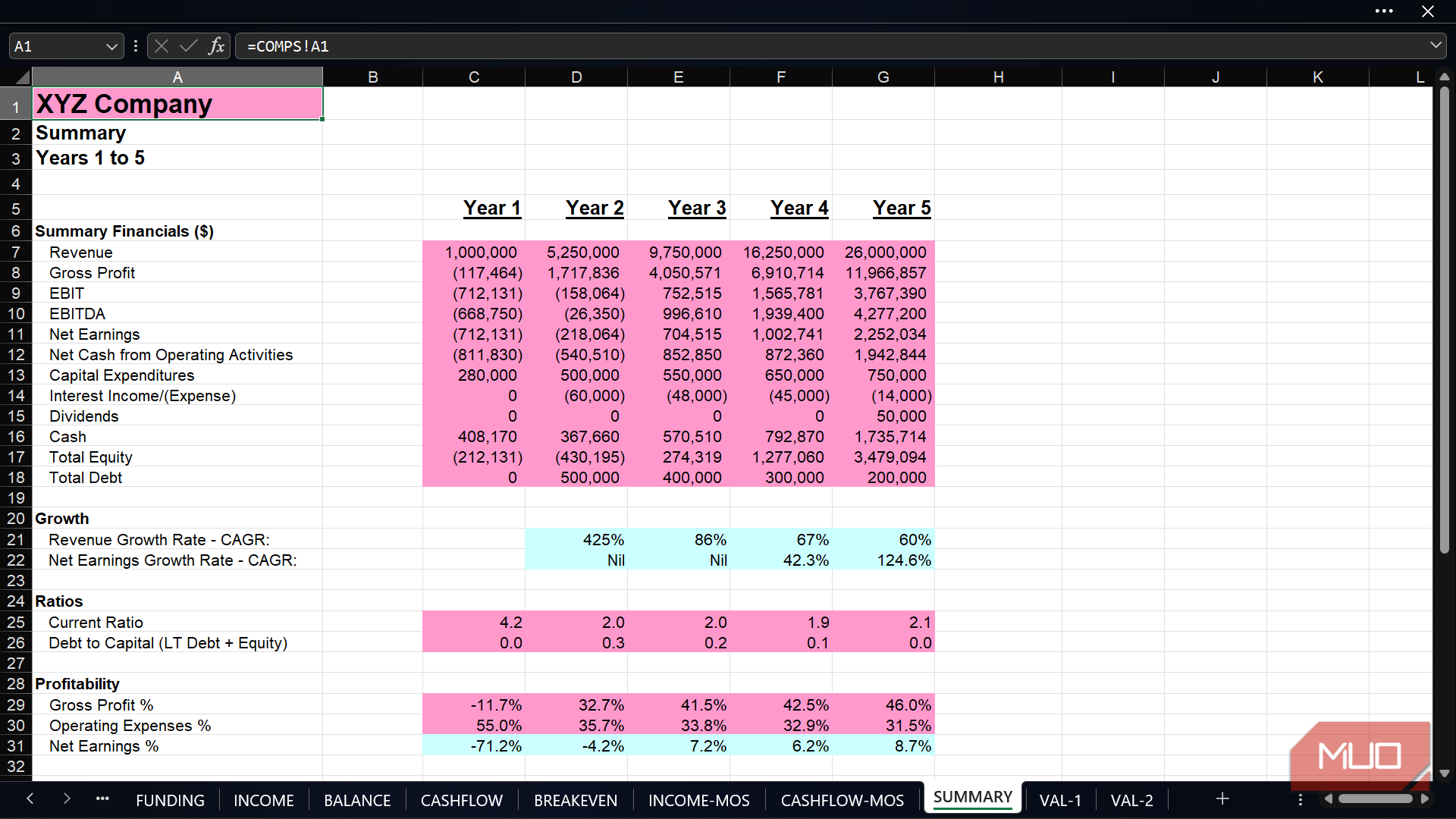Add a new sheet with plus icon
1456x819 pixels.
pos(1222,799)
